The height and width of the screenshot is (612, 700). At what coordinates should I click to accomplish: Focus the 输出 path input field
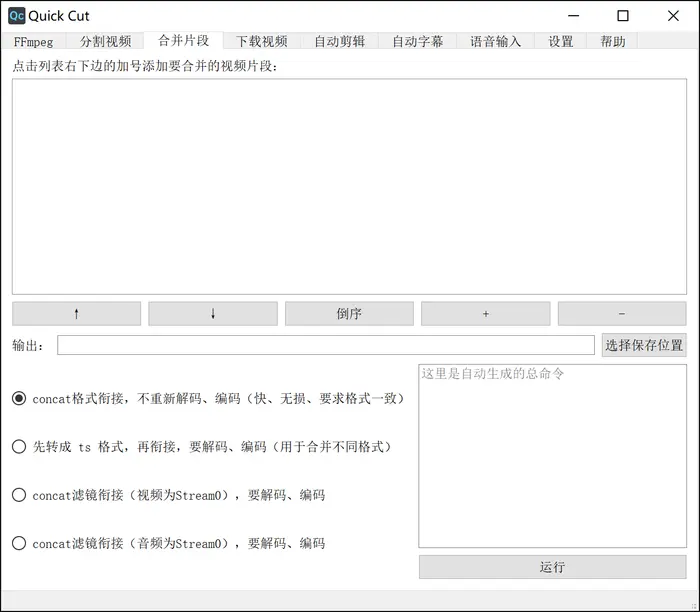coord(326,345)
